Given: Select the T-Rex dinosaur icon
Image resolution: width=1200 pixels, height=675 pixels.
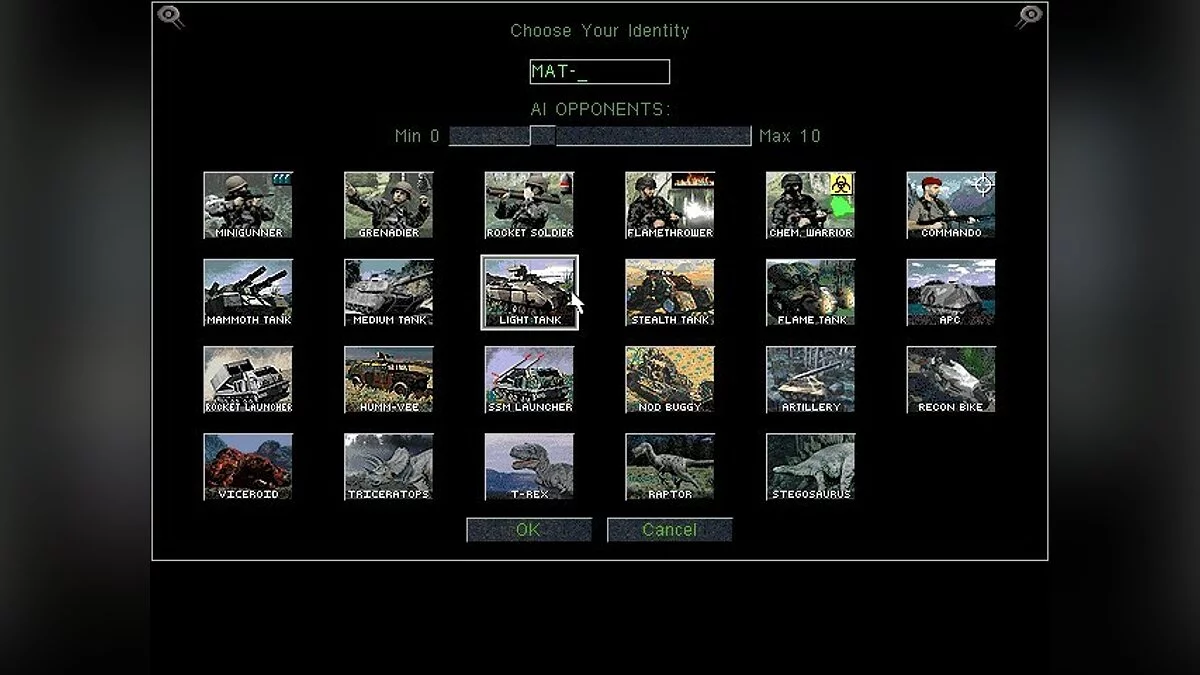Looking at the screenshot, I should tap(529, 466).
